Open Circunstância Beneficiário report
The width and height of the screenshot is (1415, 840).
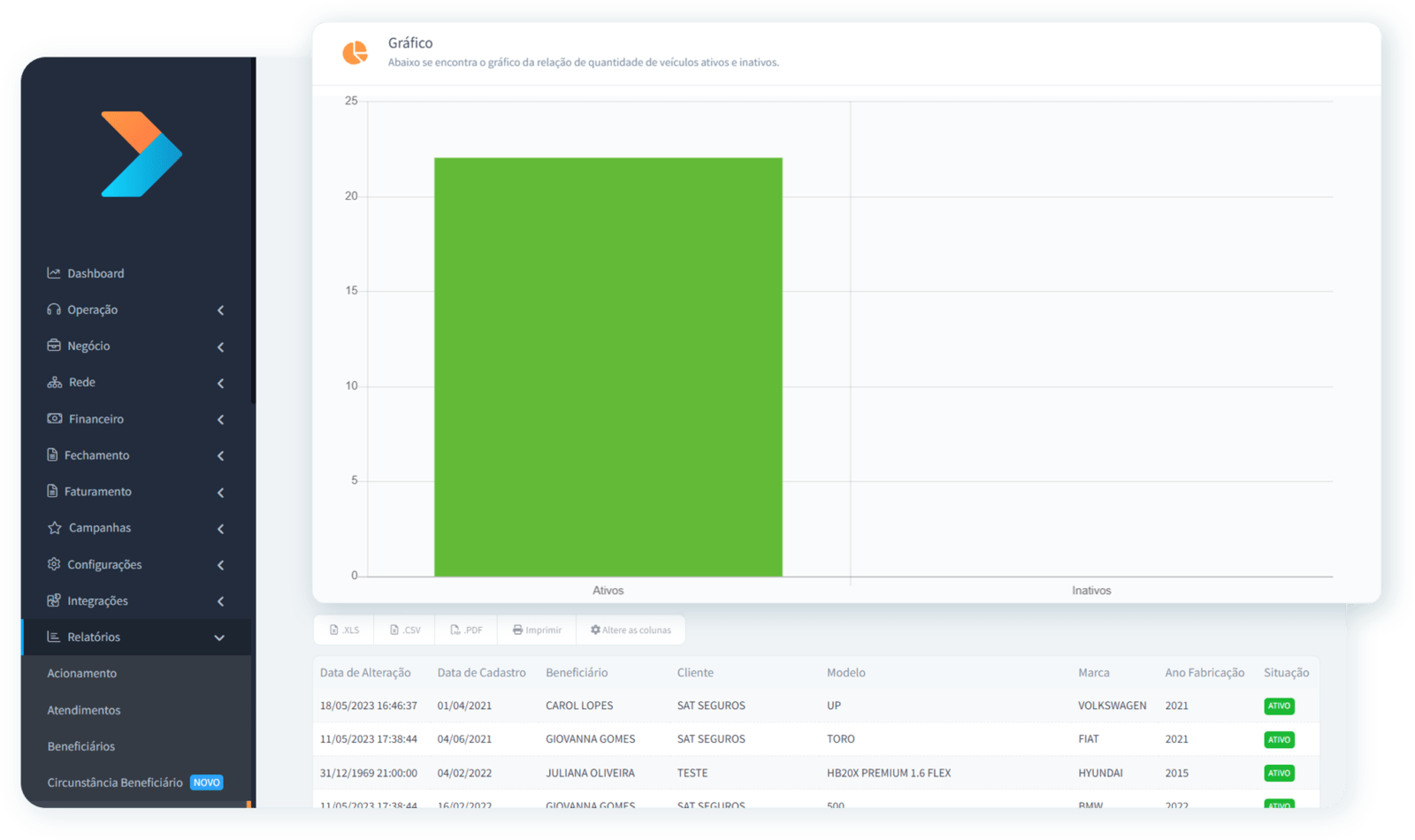115,783
